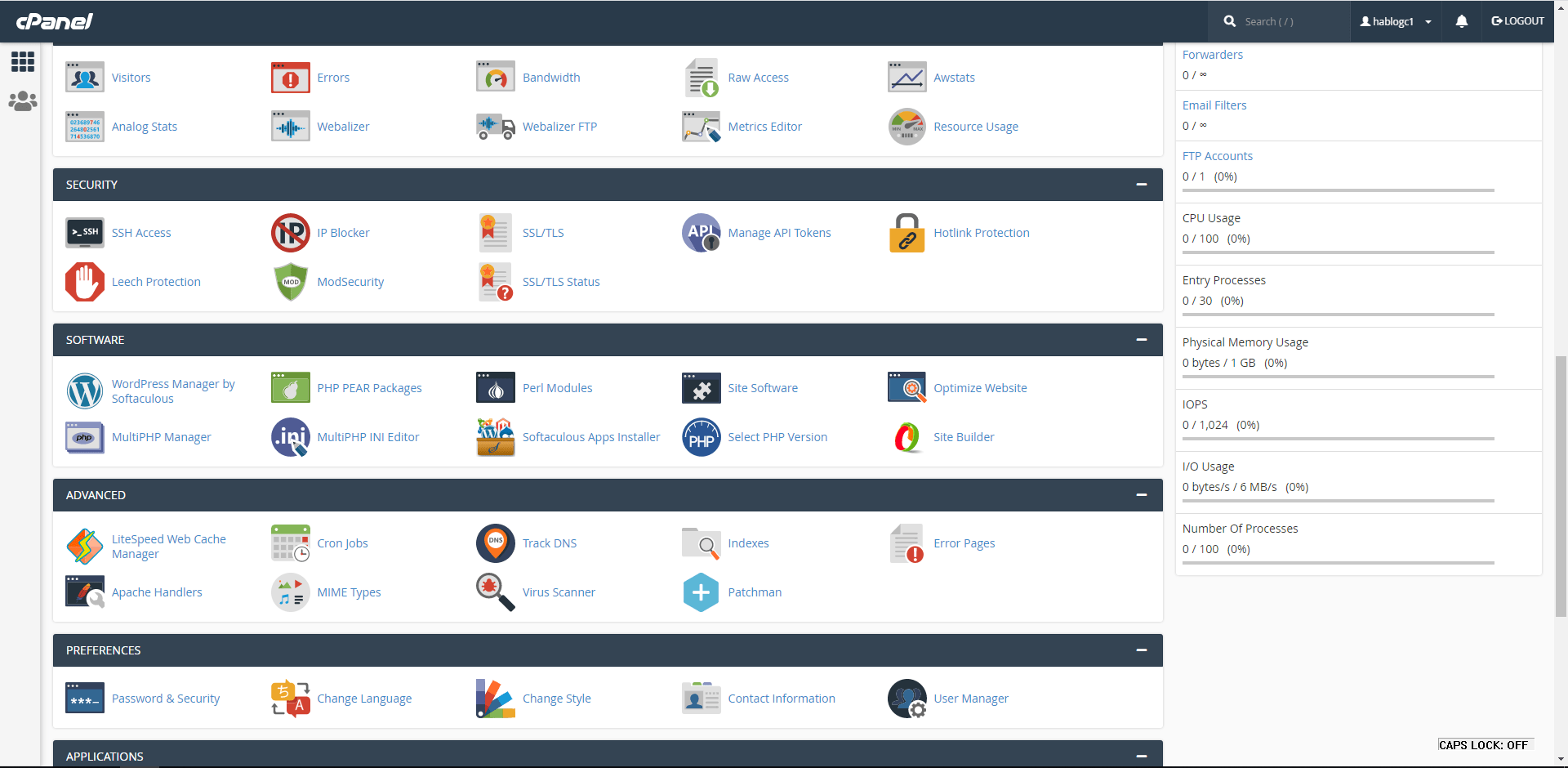The height and width of the screenshot is (768, 1568).
Task: Collapse the ADVANCED section
Action: pyautogui.click(x=1141, y=494)
